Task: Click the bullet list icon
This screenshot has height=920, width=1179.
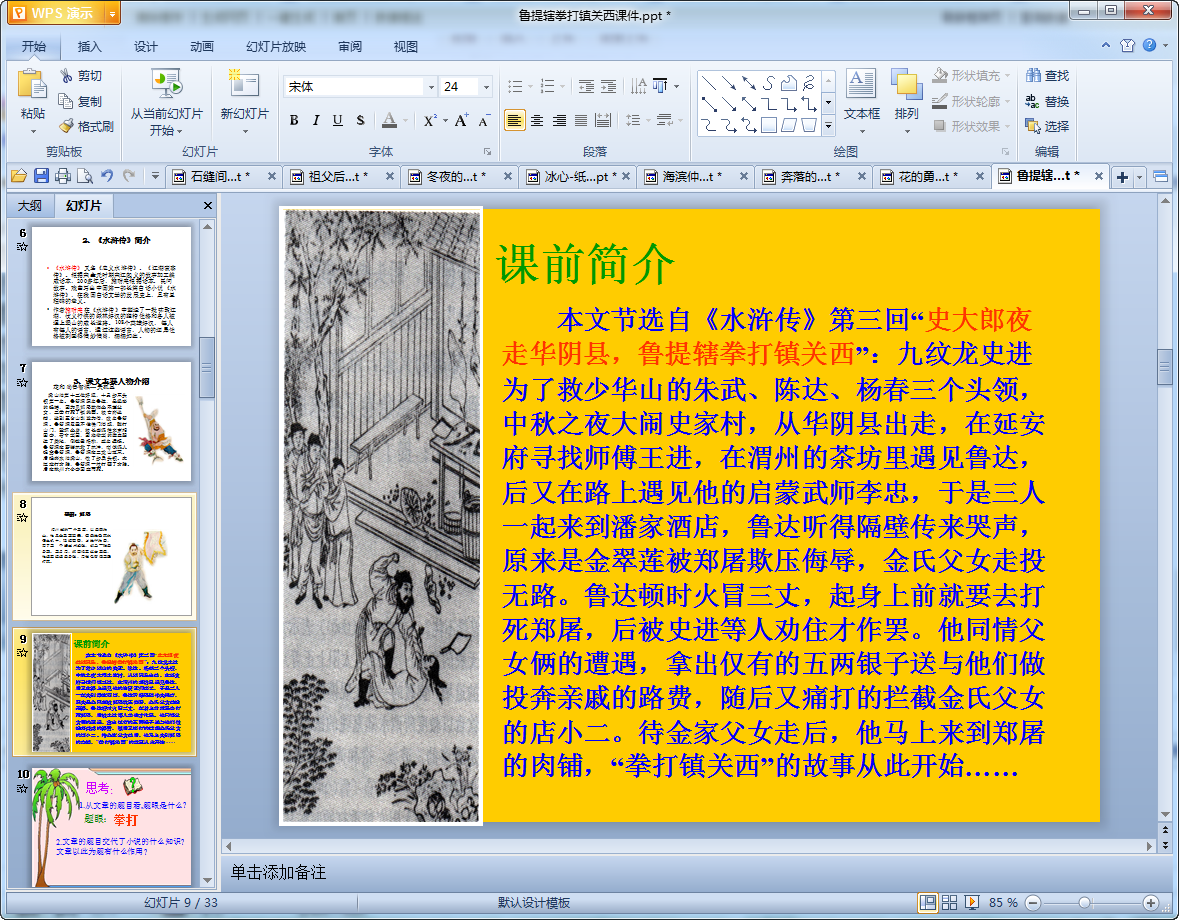Action: 515,86
